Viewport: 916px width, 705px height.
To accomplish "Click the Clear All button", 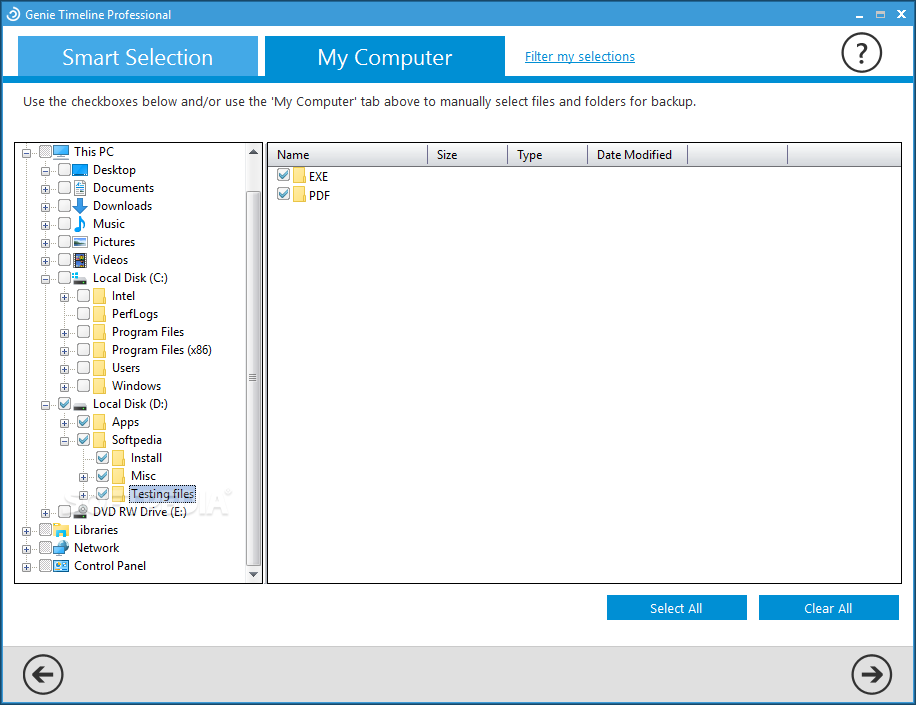I will pos(828,607).
